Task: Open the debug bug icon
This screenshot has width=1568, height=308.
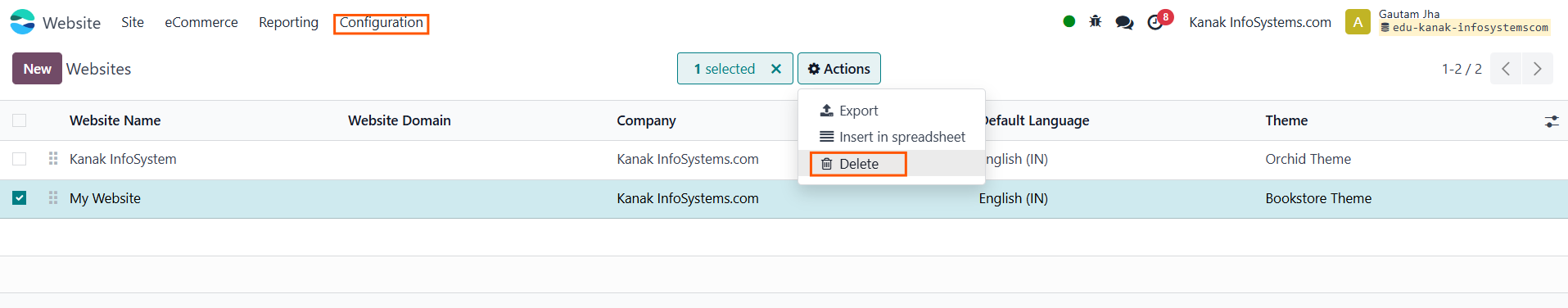Action: (x=1096, y=21)
